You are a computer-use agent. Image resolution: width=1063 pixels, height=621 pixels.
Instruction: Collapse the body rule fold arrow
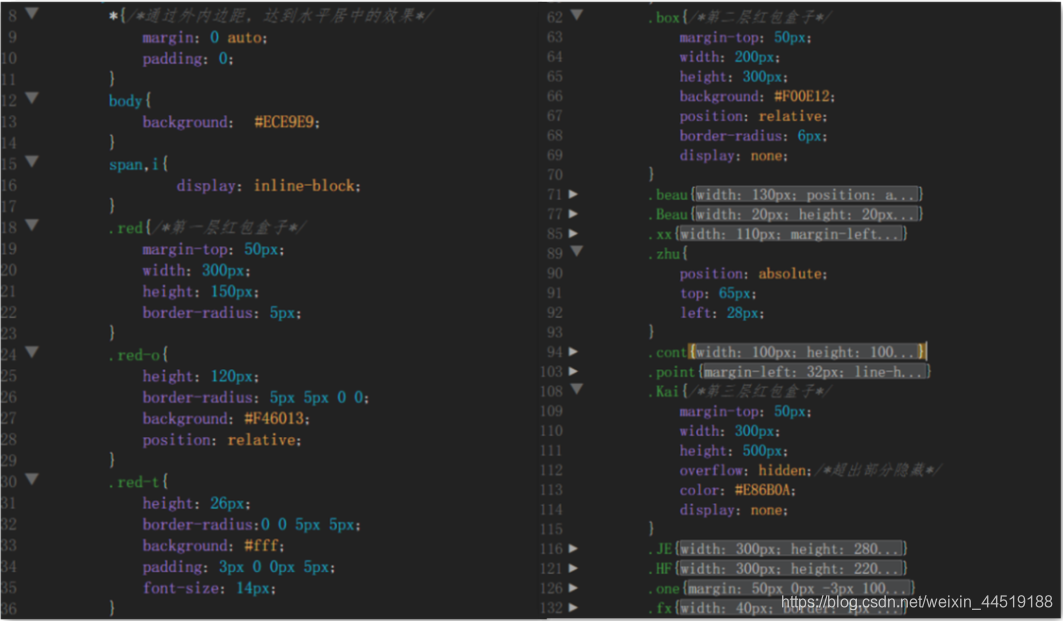32,98
